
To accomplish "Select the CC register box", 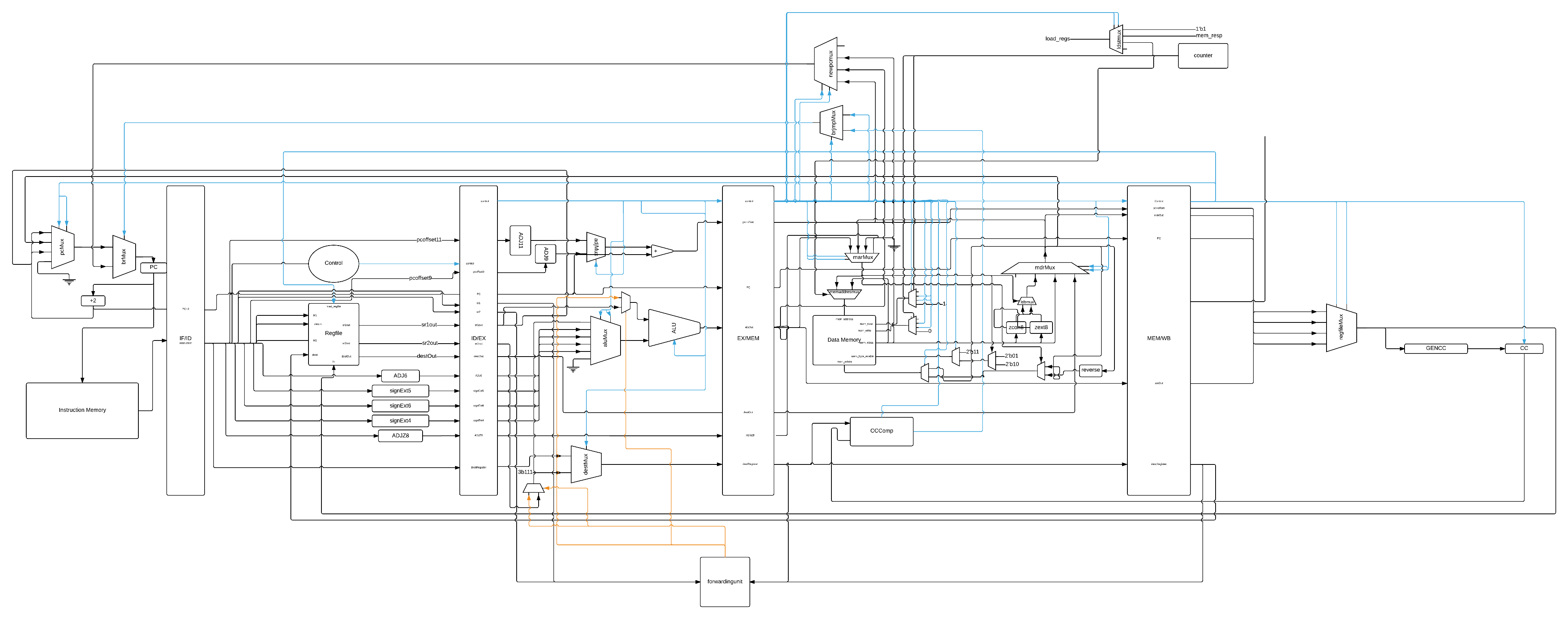I will 1524,348.
